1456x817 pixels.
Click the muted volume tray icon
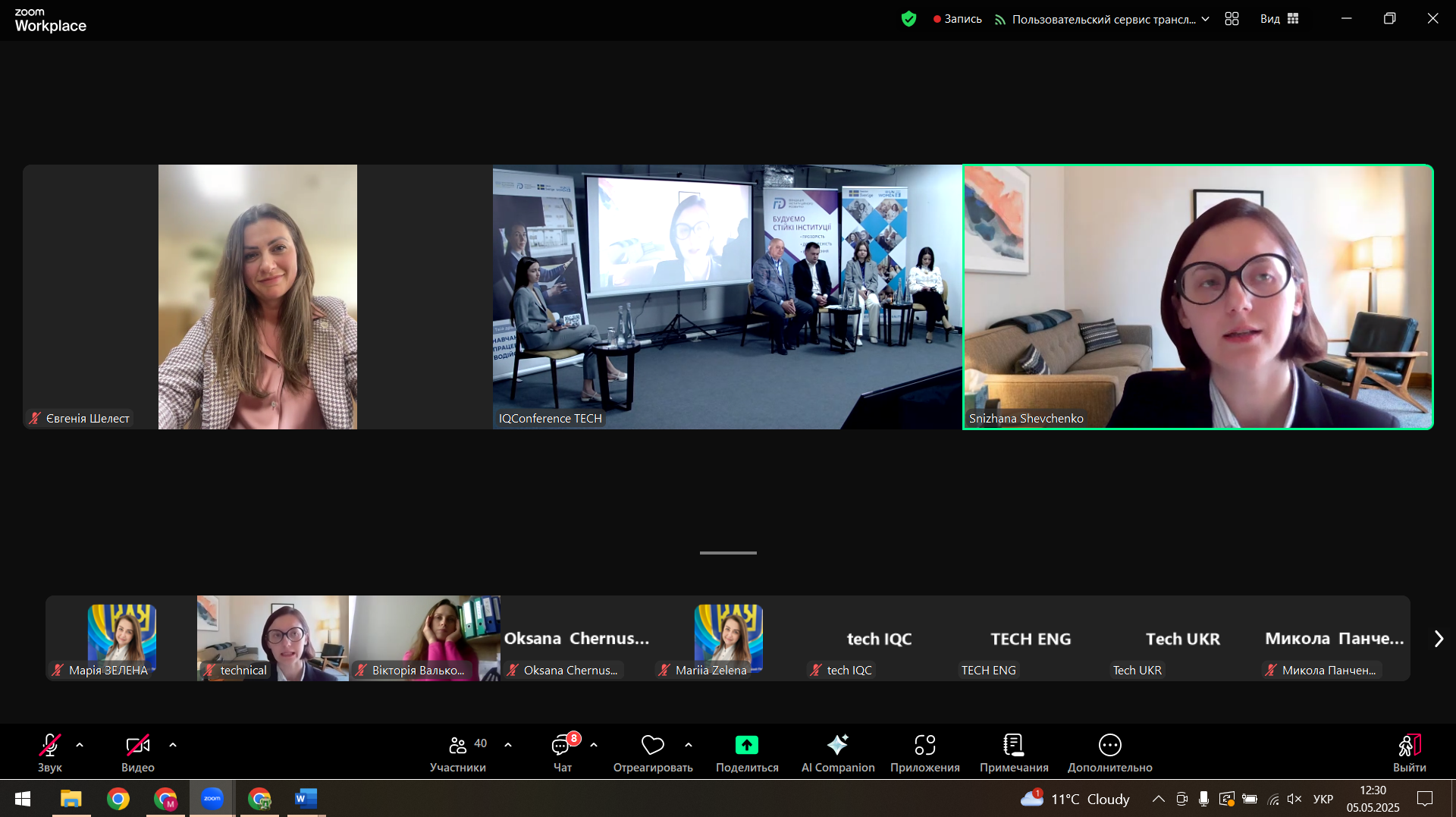click(1294, 799)
